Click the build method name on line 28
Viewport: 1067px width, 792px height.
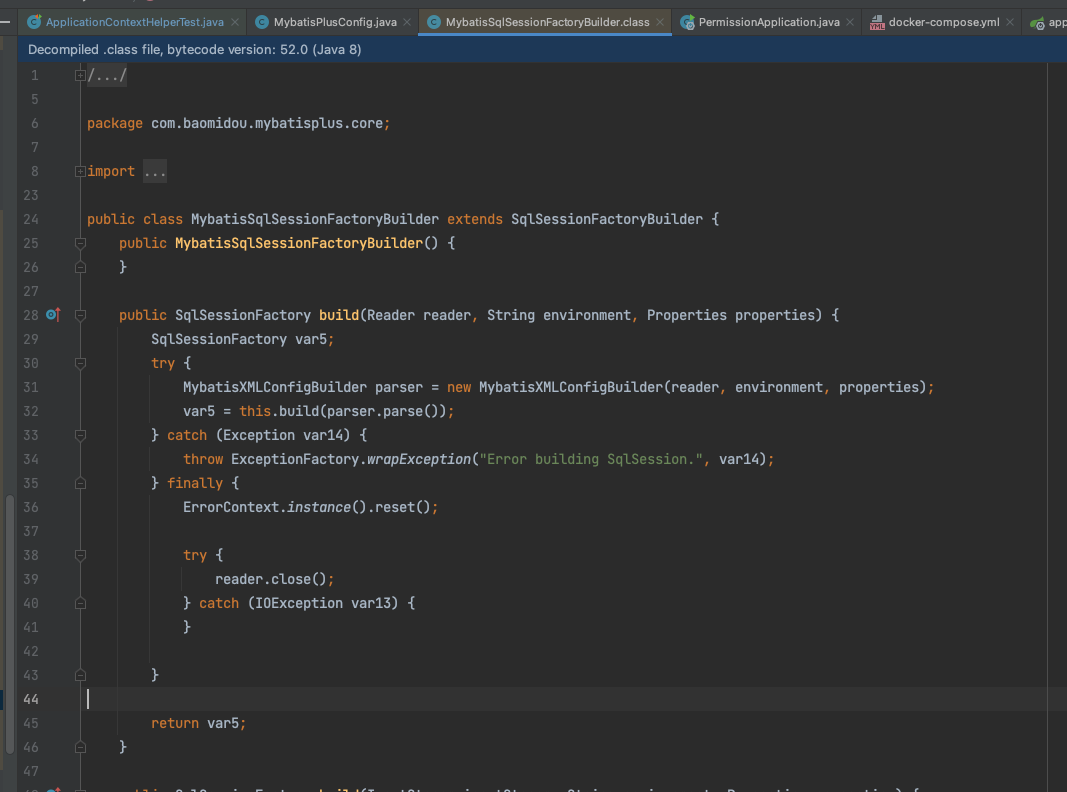click(x=339, y=315)
